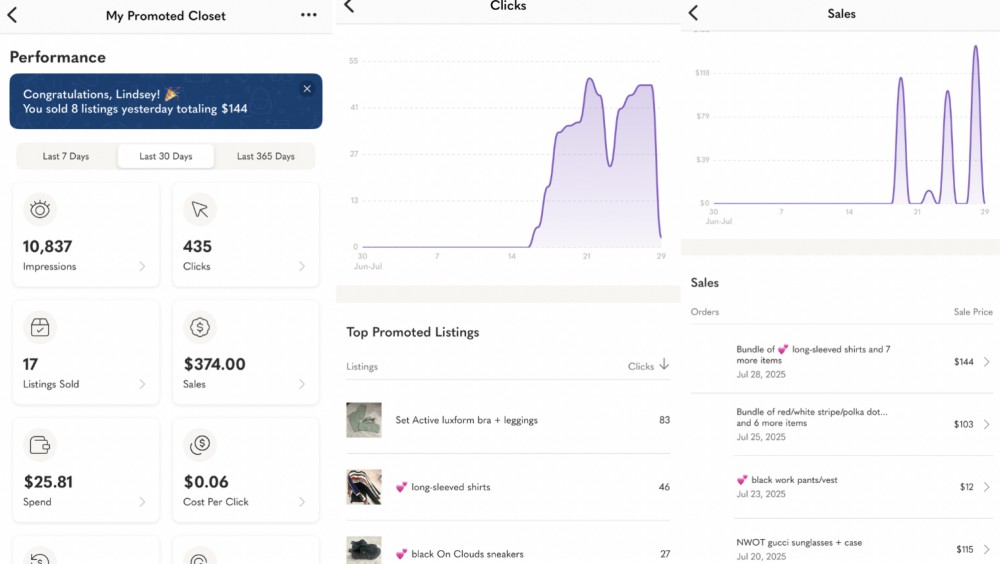This screenshot has height=564, width=1000.
Task: Sort listings by the Clicks arrow
Action: pos(664,364)
